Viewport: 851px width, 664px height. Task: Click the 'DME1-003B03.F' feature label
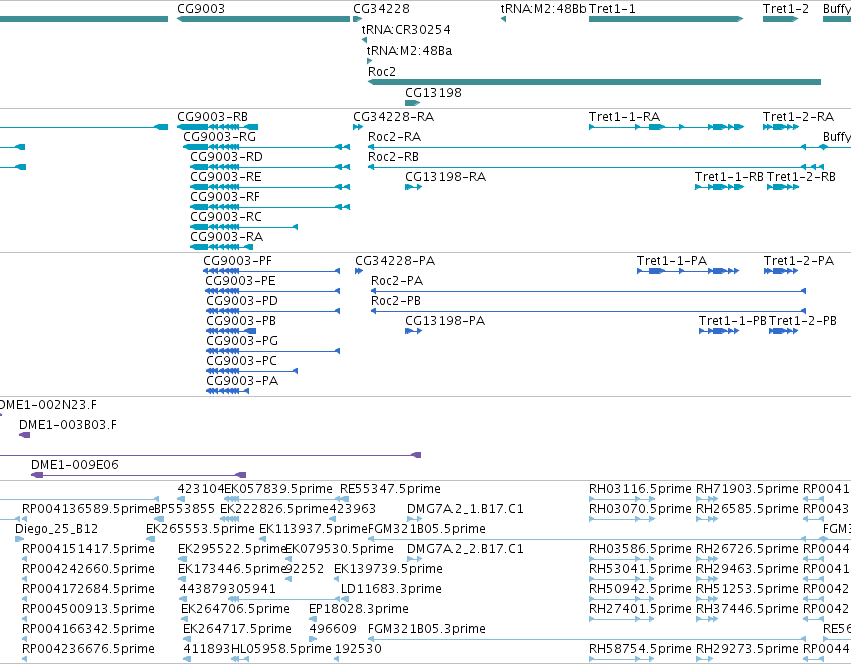pyautogui.click(x=68, y=425)
